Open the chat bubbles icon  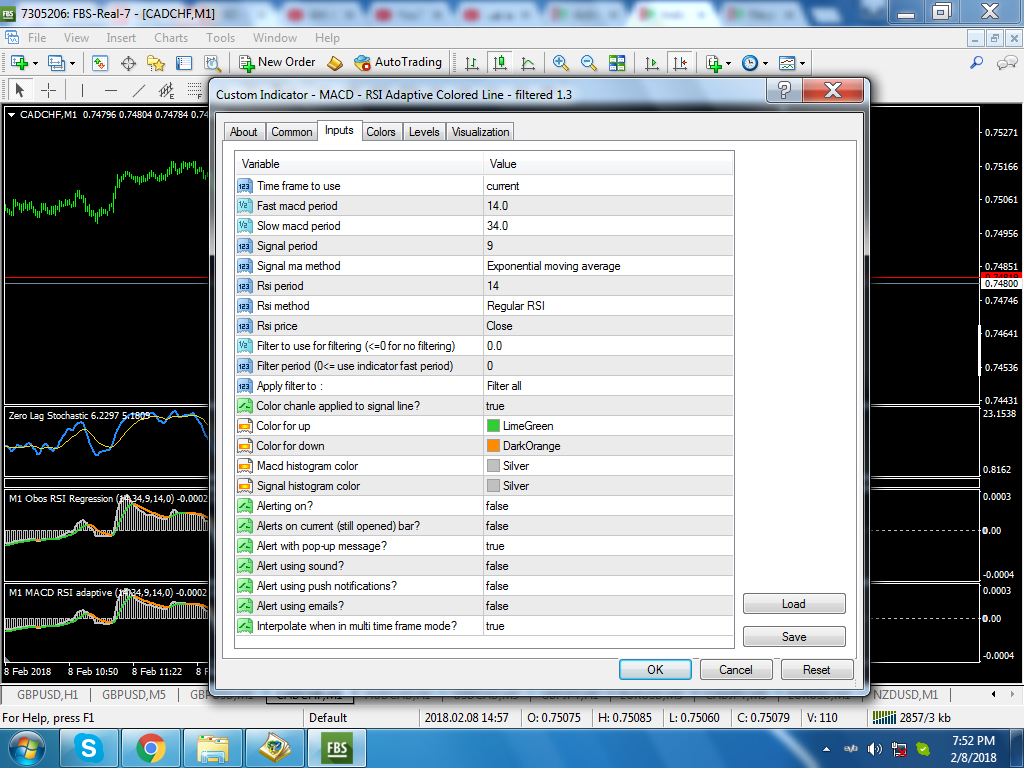point(1006,63)
